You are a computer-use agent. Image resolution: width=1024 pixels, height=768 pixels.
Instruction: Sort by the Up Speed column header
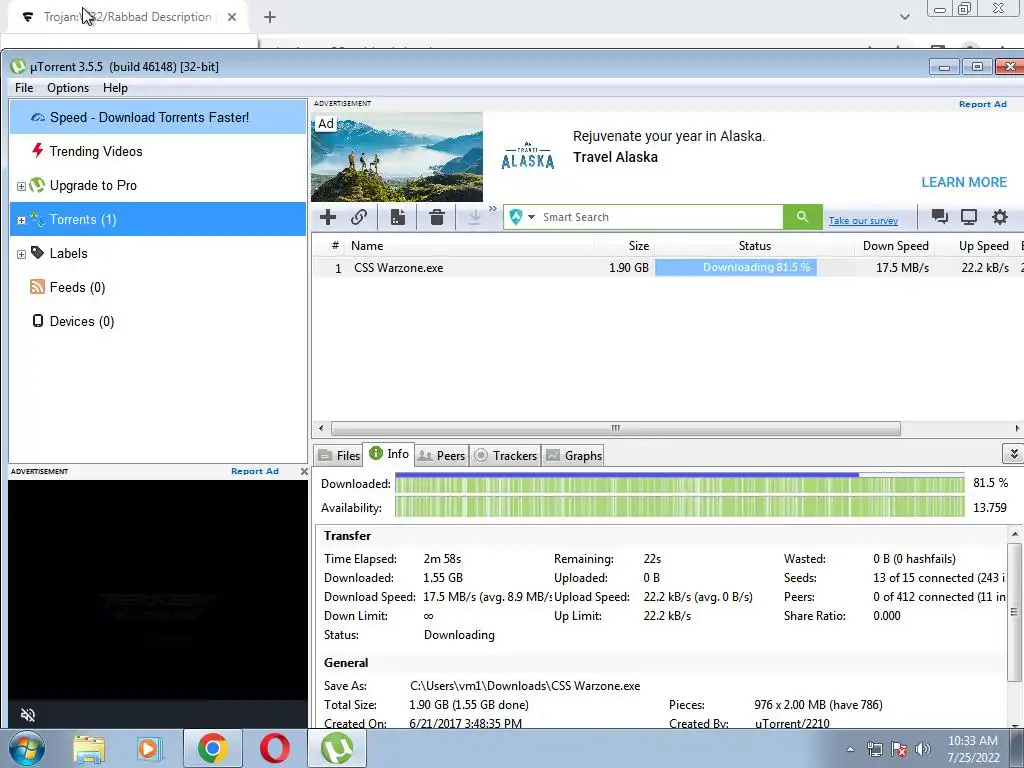(976, 246)
